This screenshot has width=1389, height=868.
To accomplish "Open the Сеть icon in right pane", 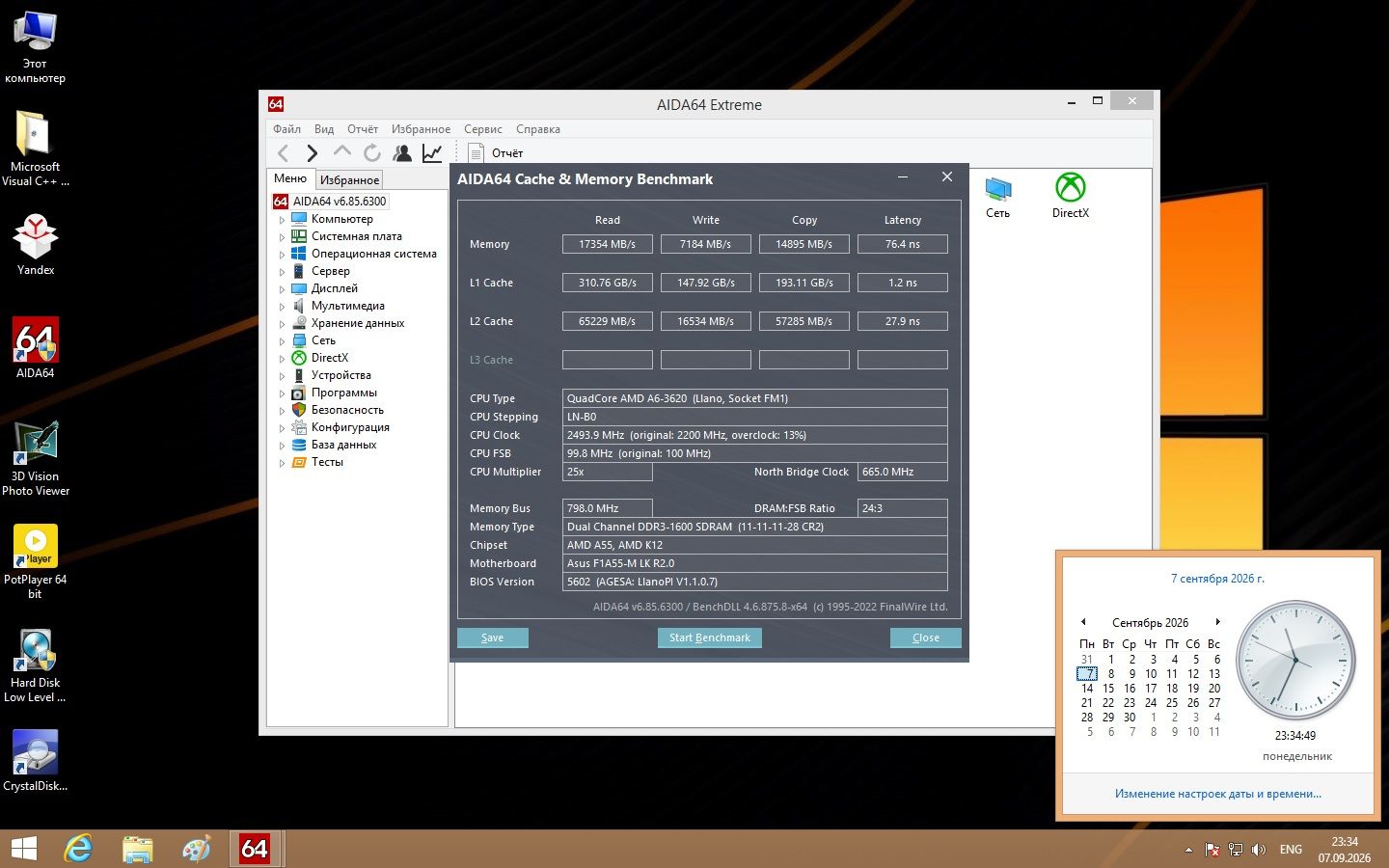I will 998,196.
